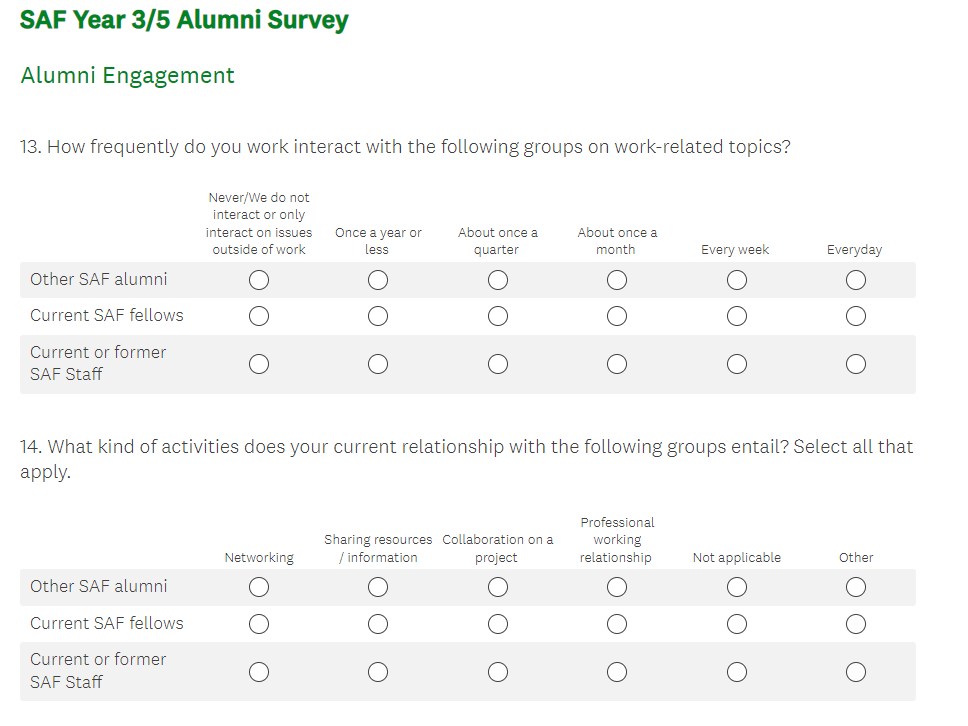Select 'Everyday' for Other SAF alumni frequency
This screenshot has width=968, height=726.
pyautogui.click(x=855, y=280)
